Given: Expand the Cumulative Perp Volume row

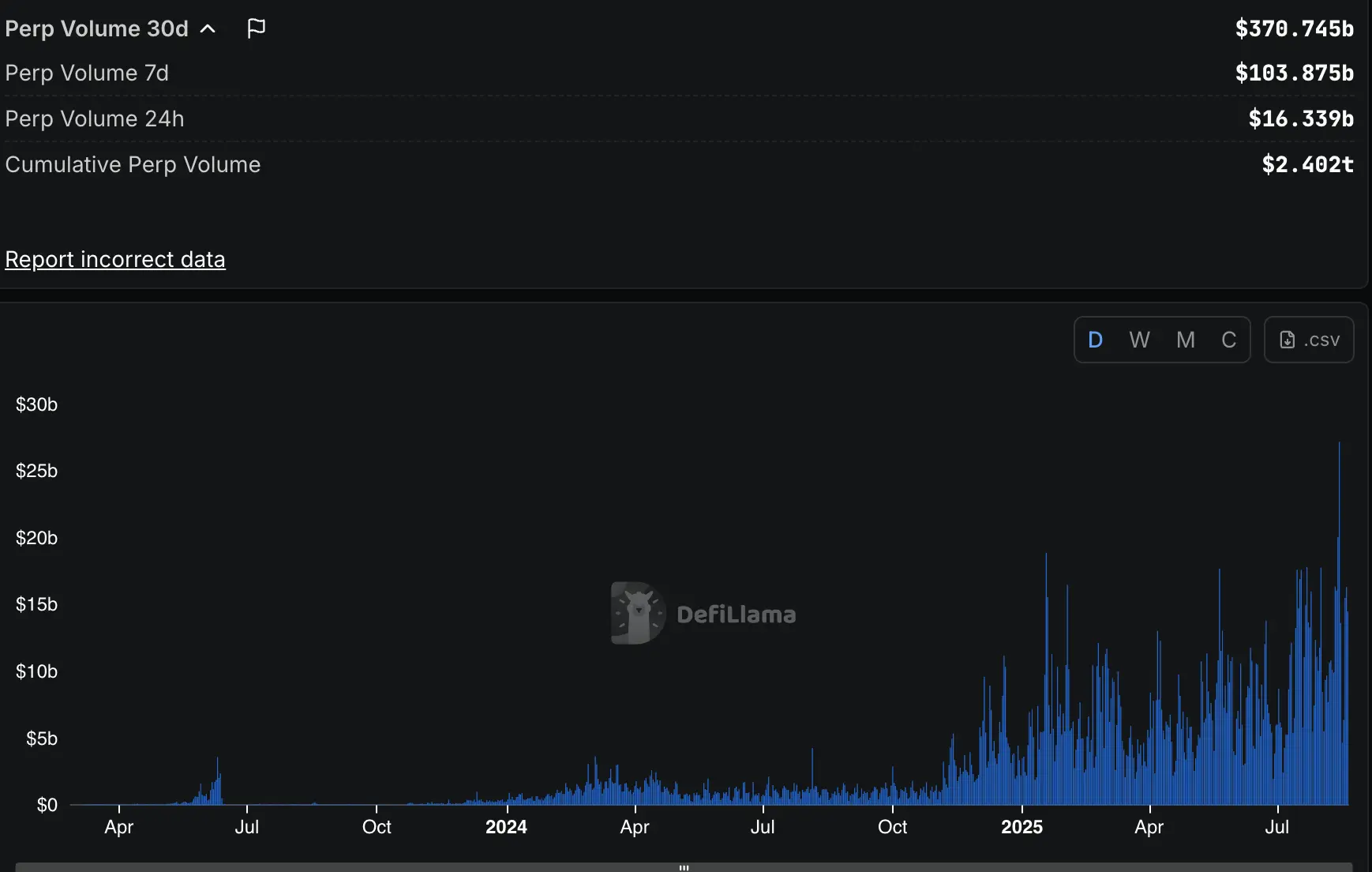Looking at the screenshot, I should (133, 164).
